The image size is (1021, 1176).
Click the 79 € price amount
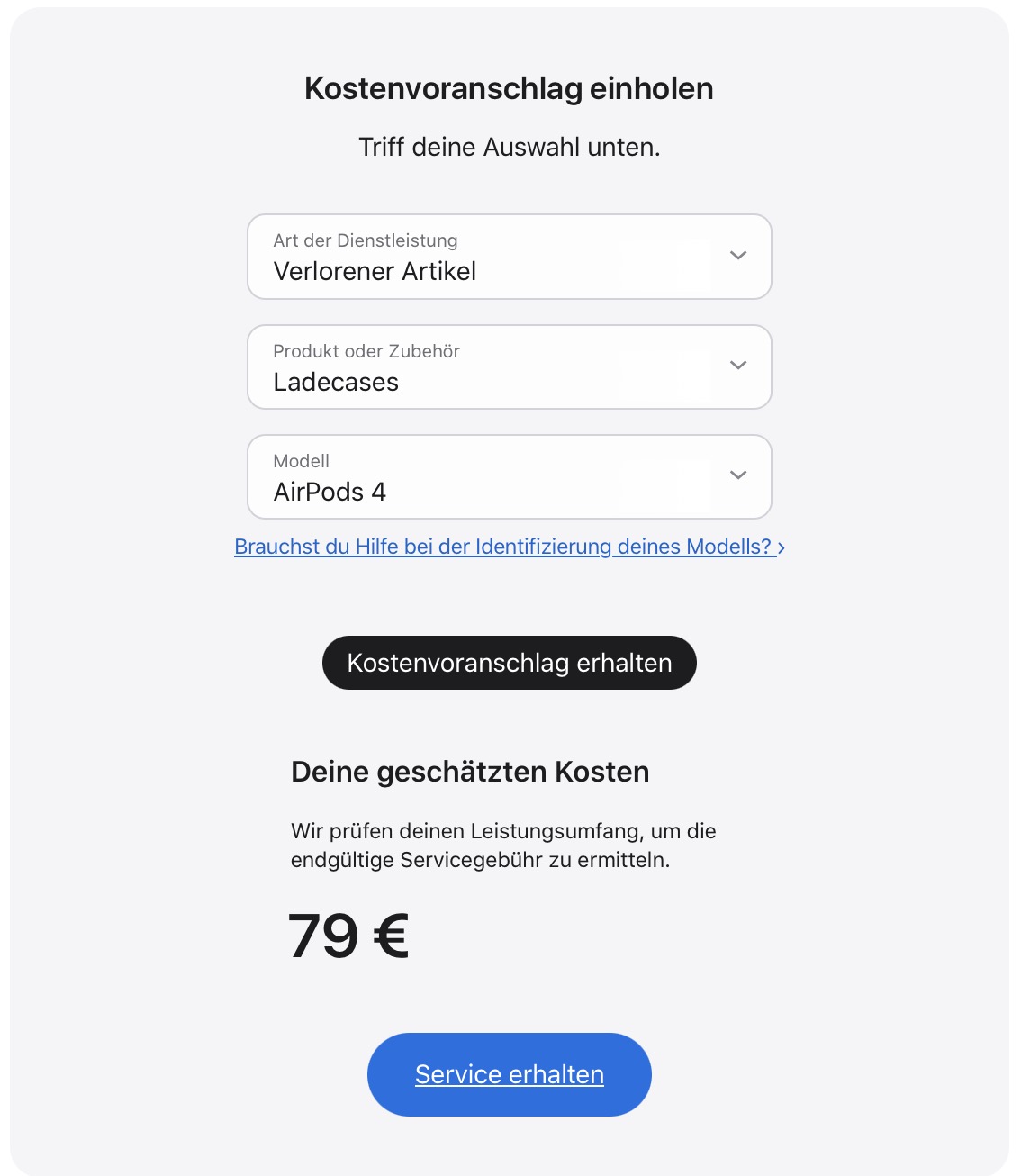pos(348,936)
